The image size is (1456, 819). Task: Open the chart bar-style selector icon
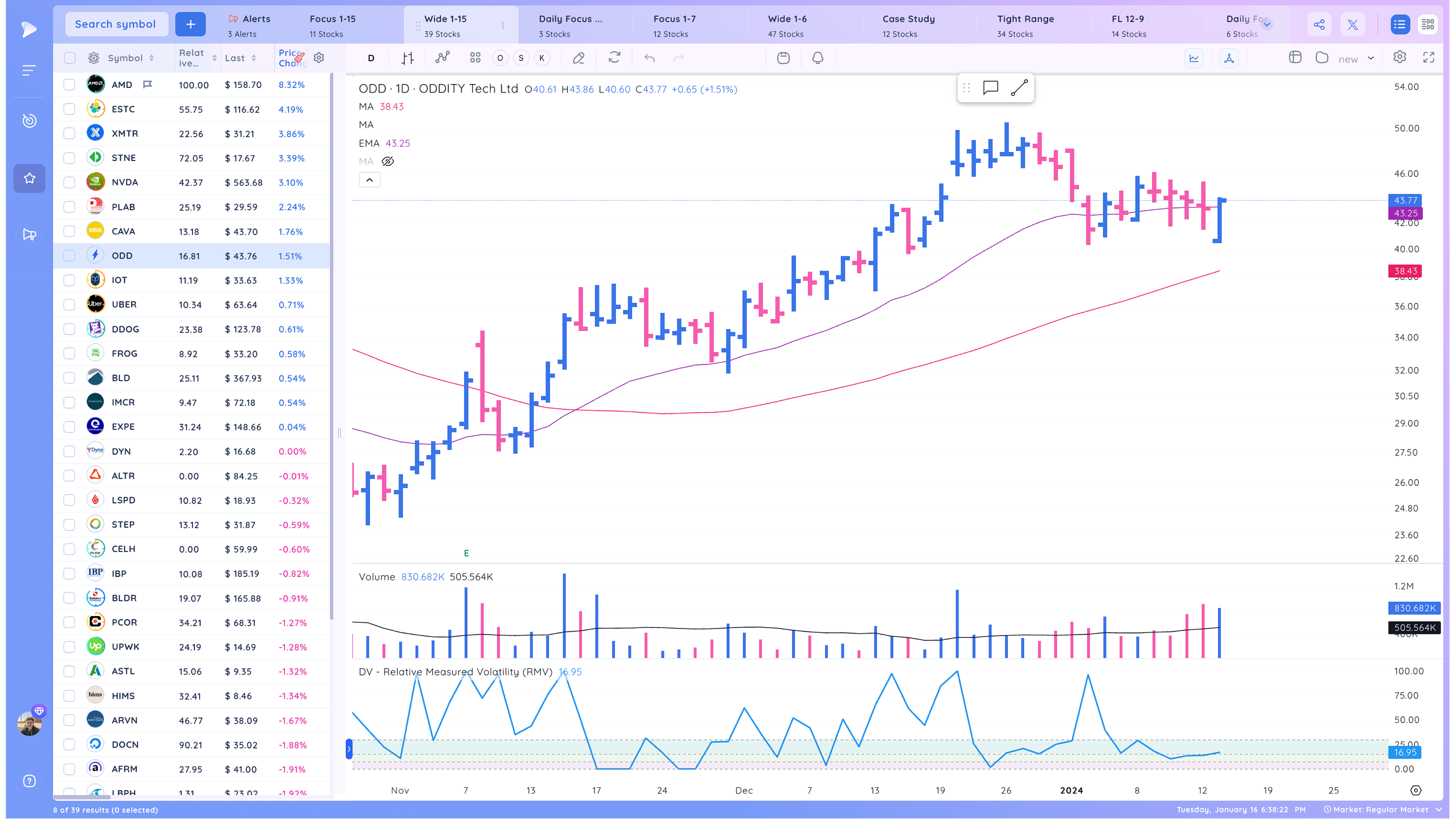click(x=407, y=57)
